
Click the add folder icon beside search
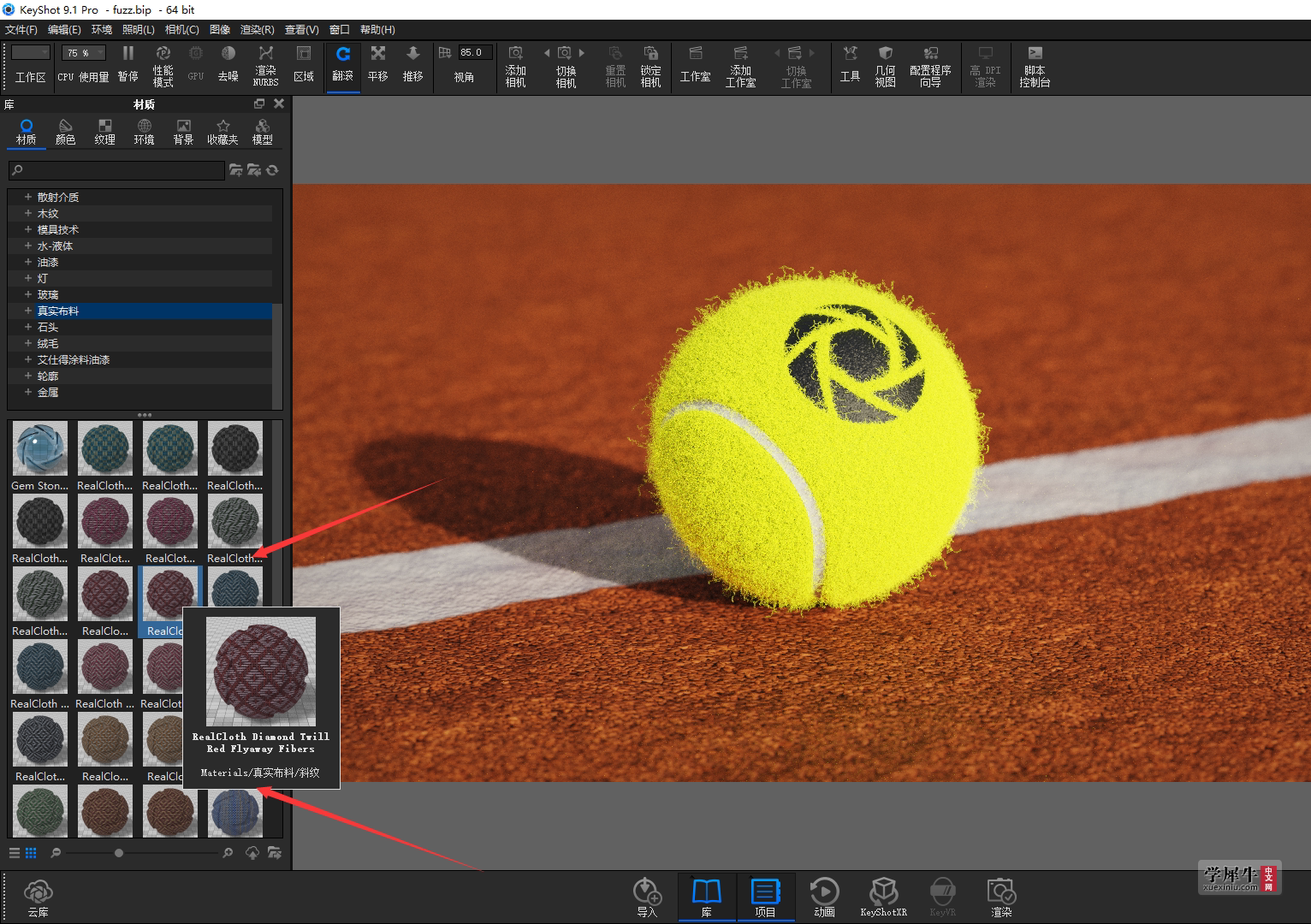point(235,170)
